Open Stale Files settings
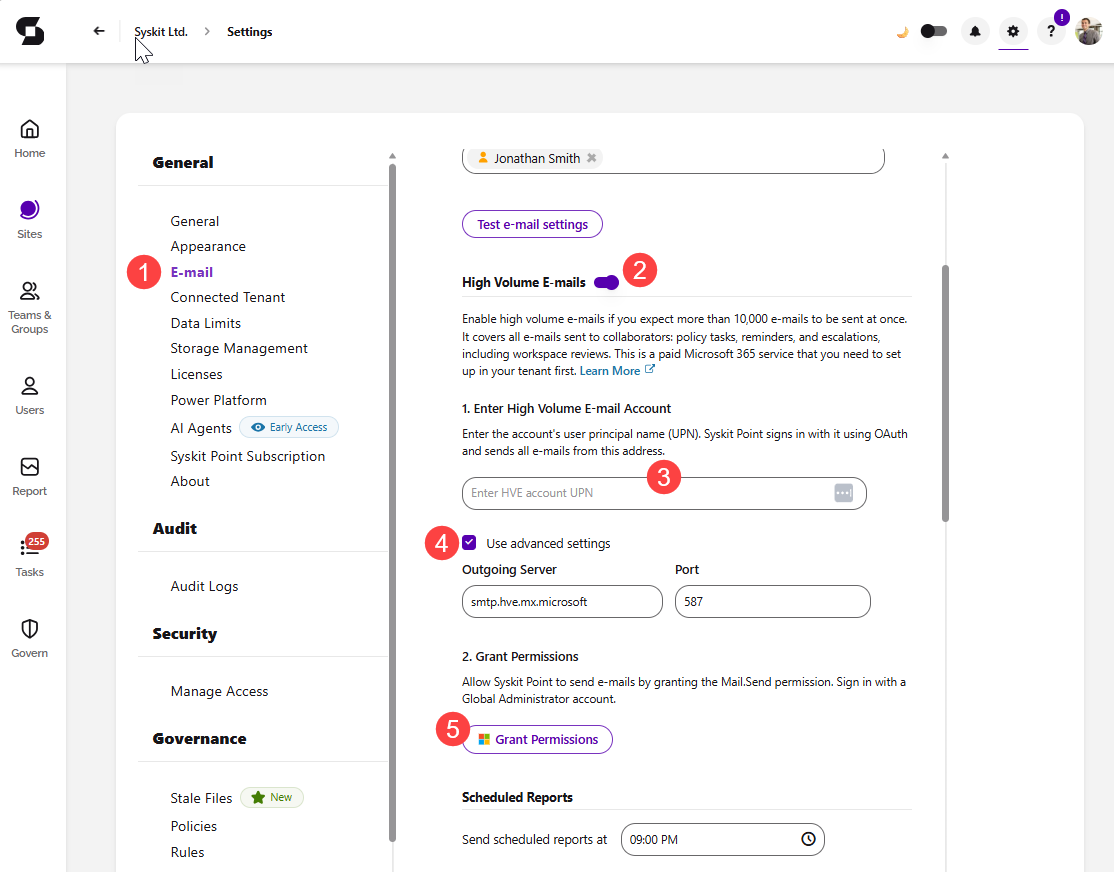The width and height of the screenshot is (1114, 872). 201,798
